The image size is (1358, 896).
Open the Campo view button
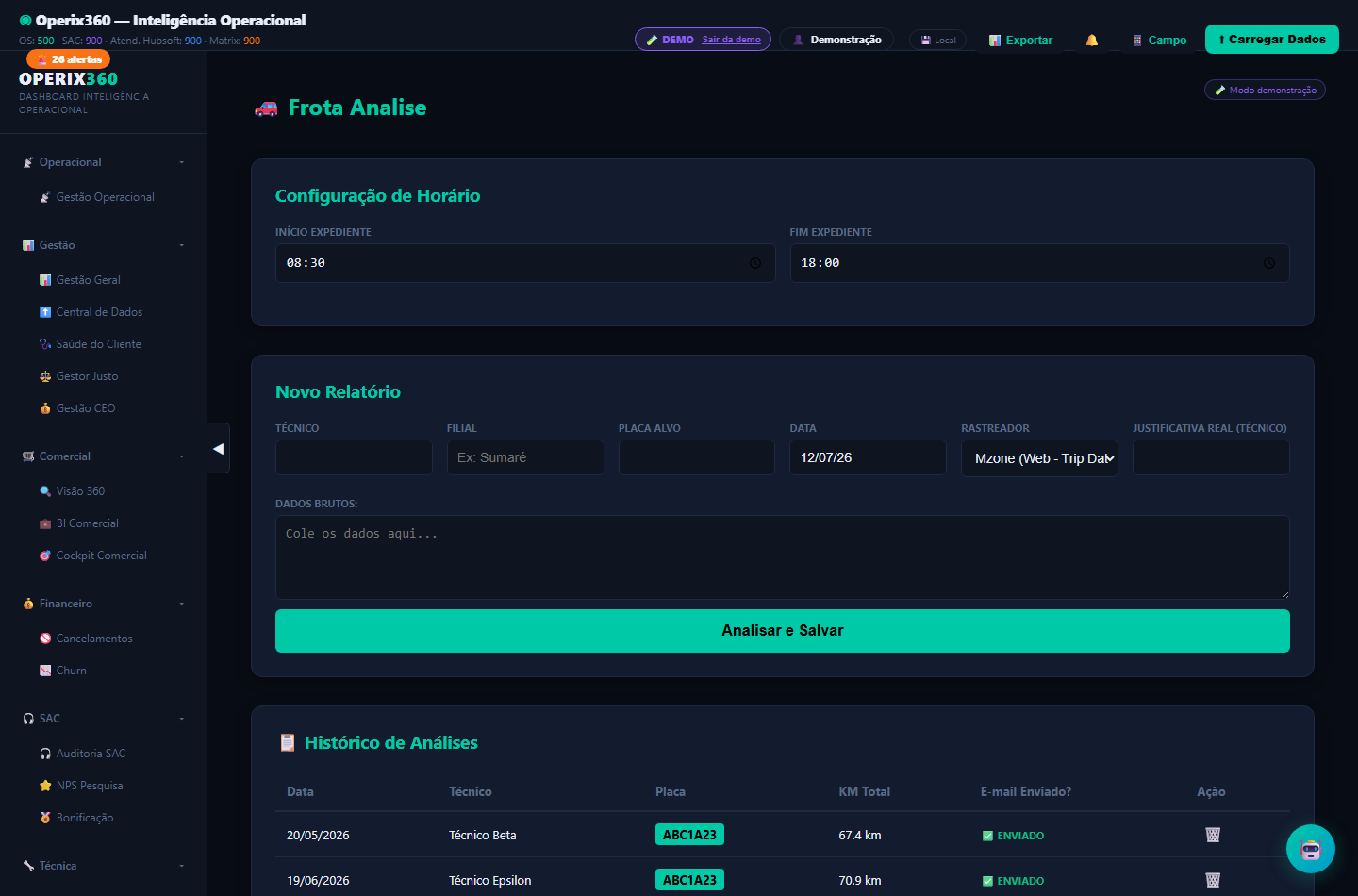point(1159,41)
